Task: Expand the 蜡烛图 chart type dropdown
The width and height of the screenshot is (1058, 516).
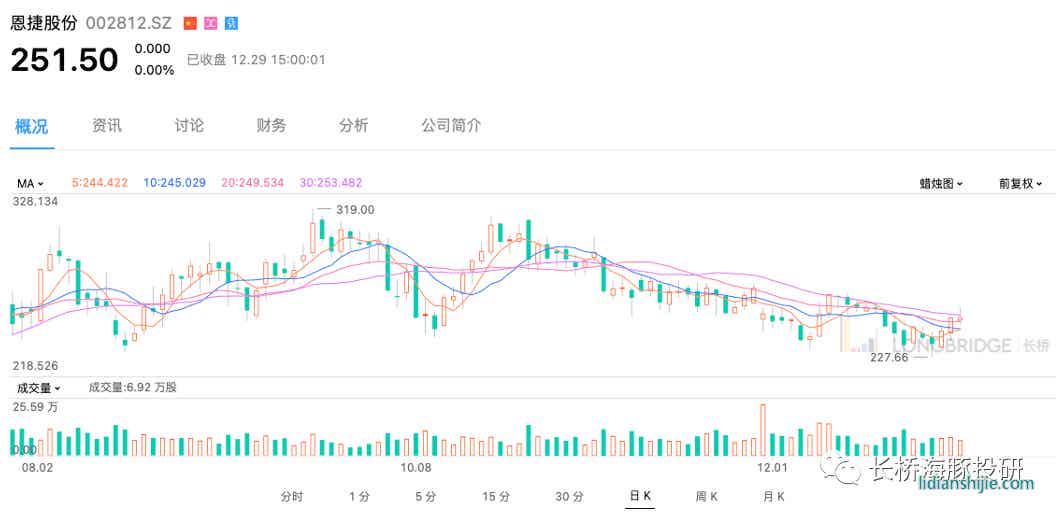Action: point(941,183)
